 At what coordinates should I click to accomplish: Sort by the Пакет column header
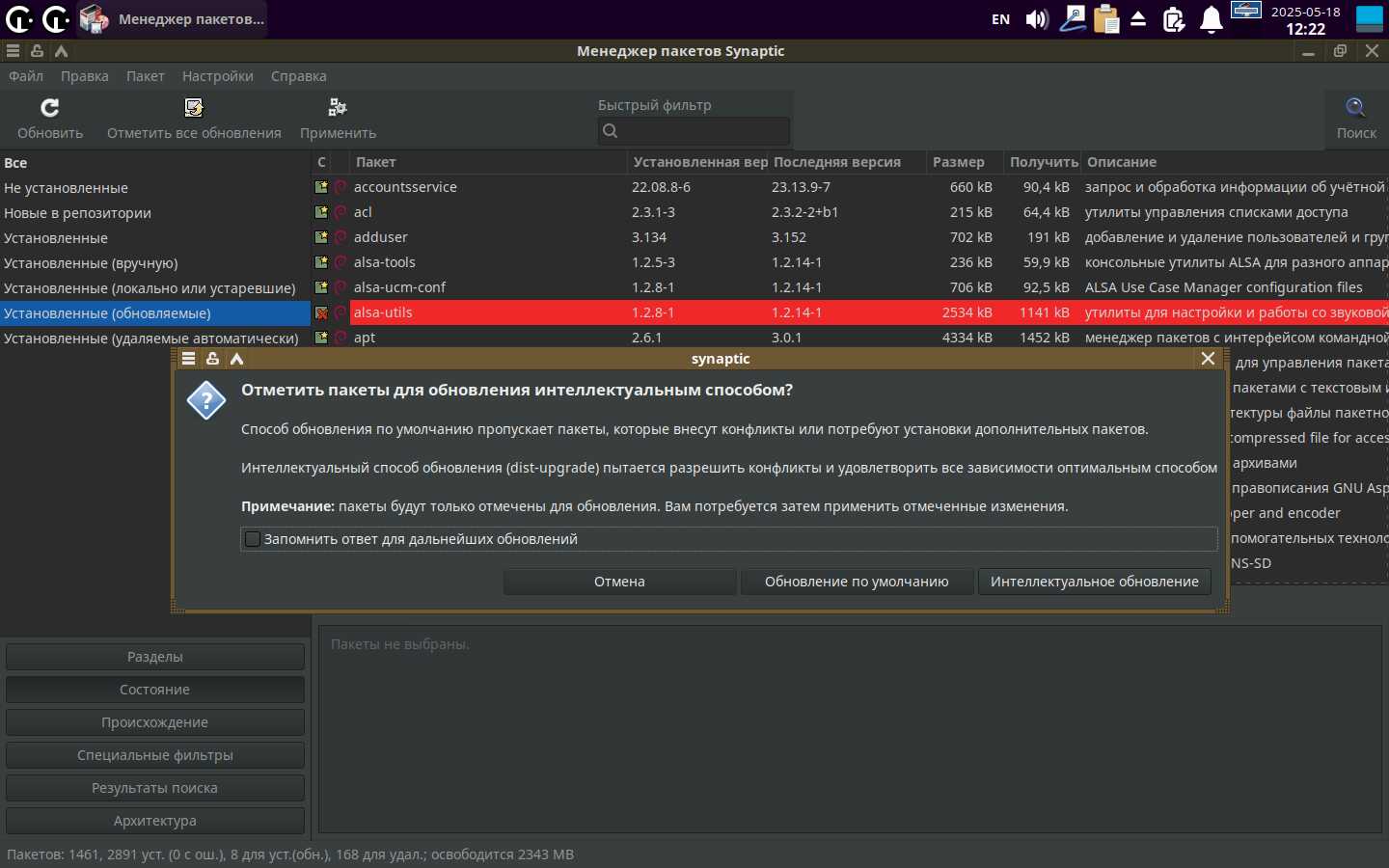click(x=488, y=162)
